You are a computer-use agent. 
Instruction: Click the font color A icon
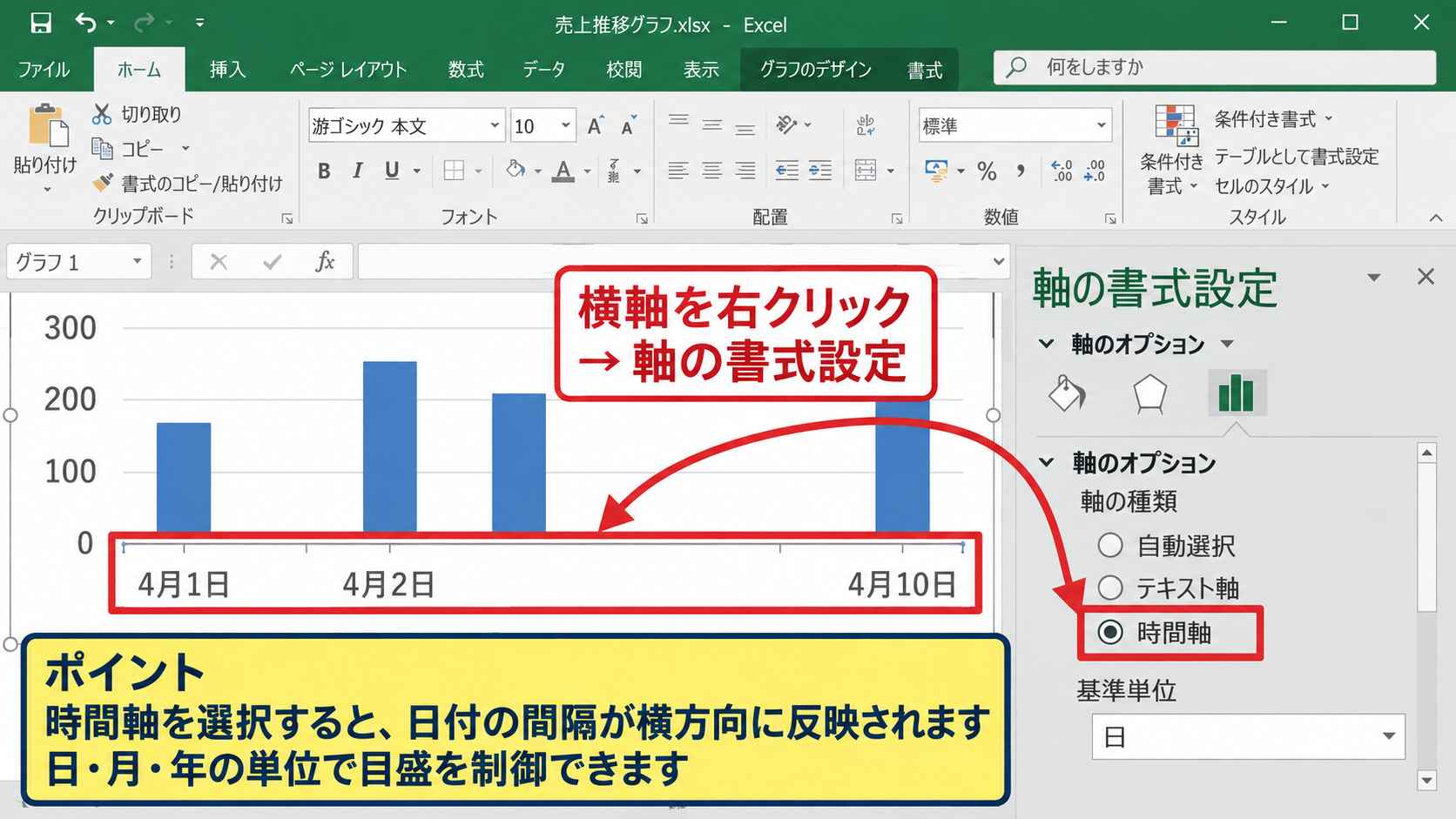(564, 171)
